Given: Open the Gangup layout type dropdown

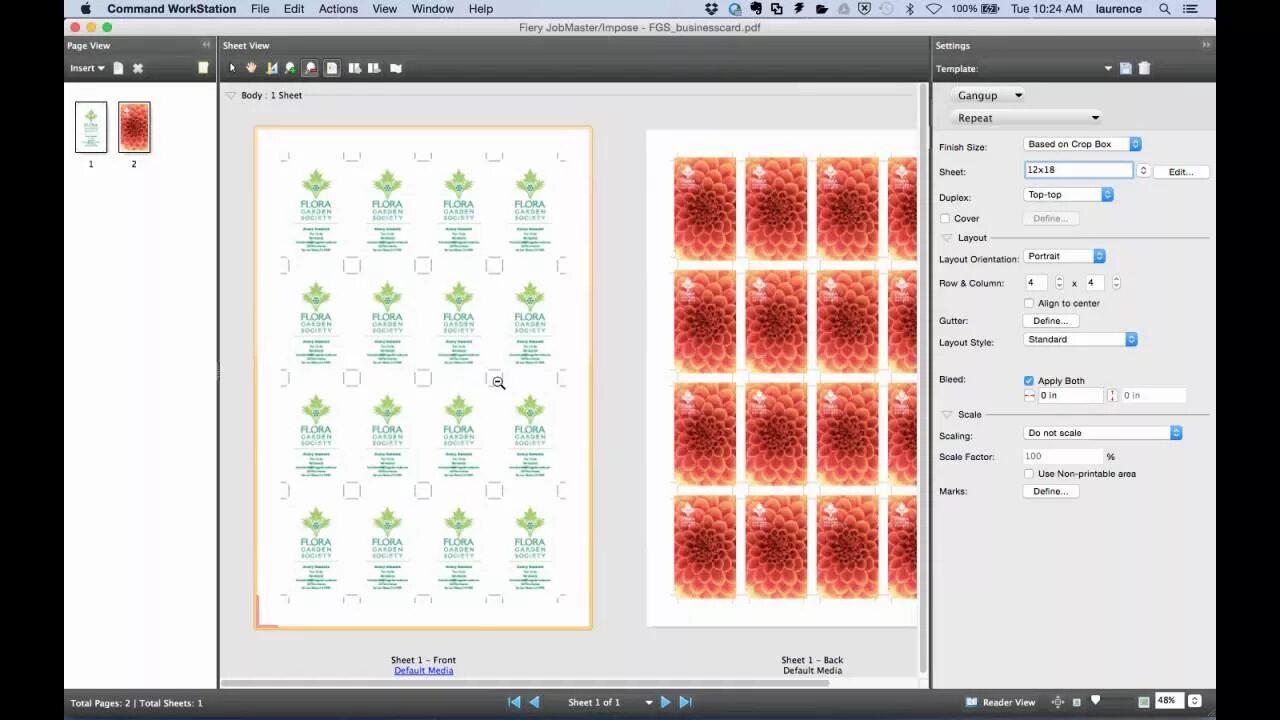Looking at the screenshot, I should point(990,95).
